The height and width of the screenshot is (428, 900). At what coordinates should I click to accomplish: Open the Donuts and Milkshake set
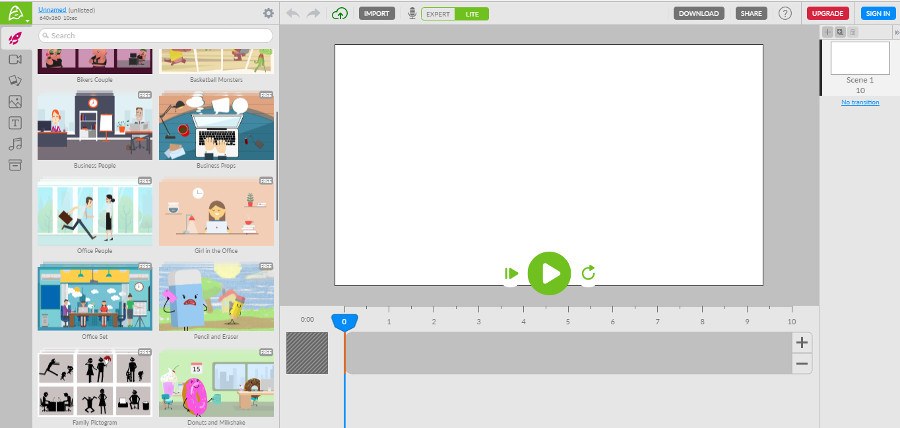coord(216,383)
